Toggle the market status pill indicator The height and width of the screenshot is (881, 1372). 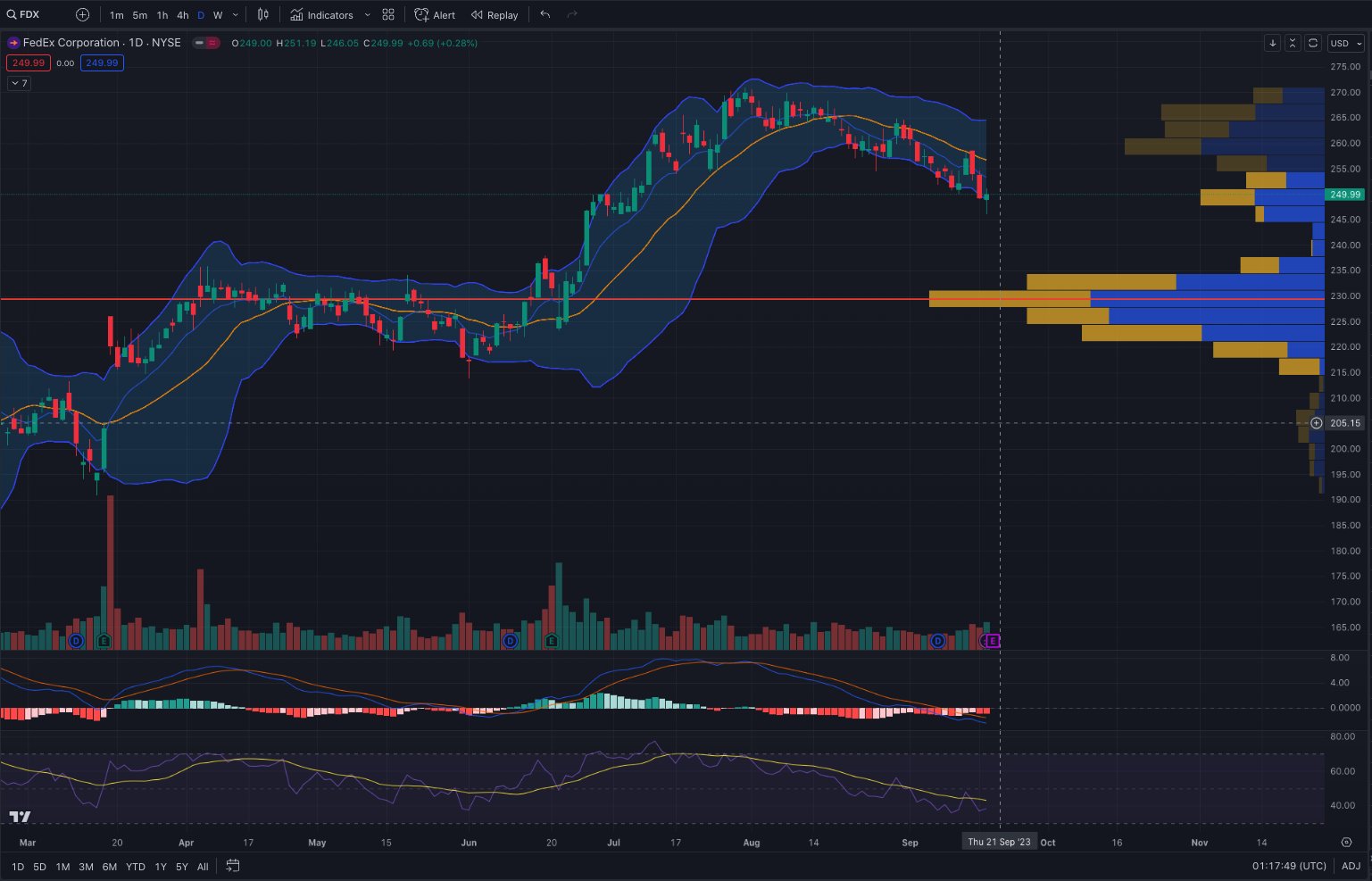click(x=207, y=43)
